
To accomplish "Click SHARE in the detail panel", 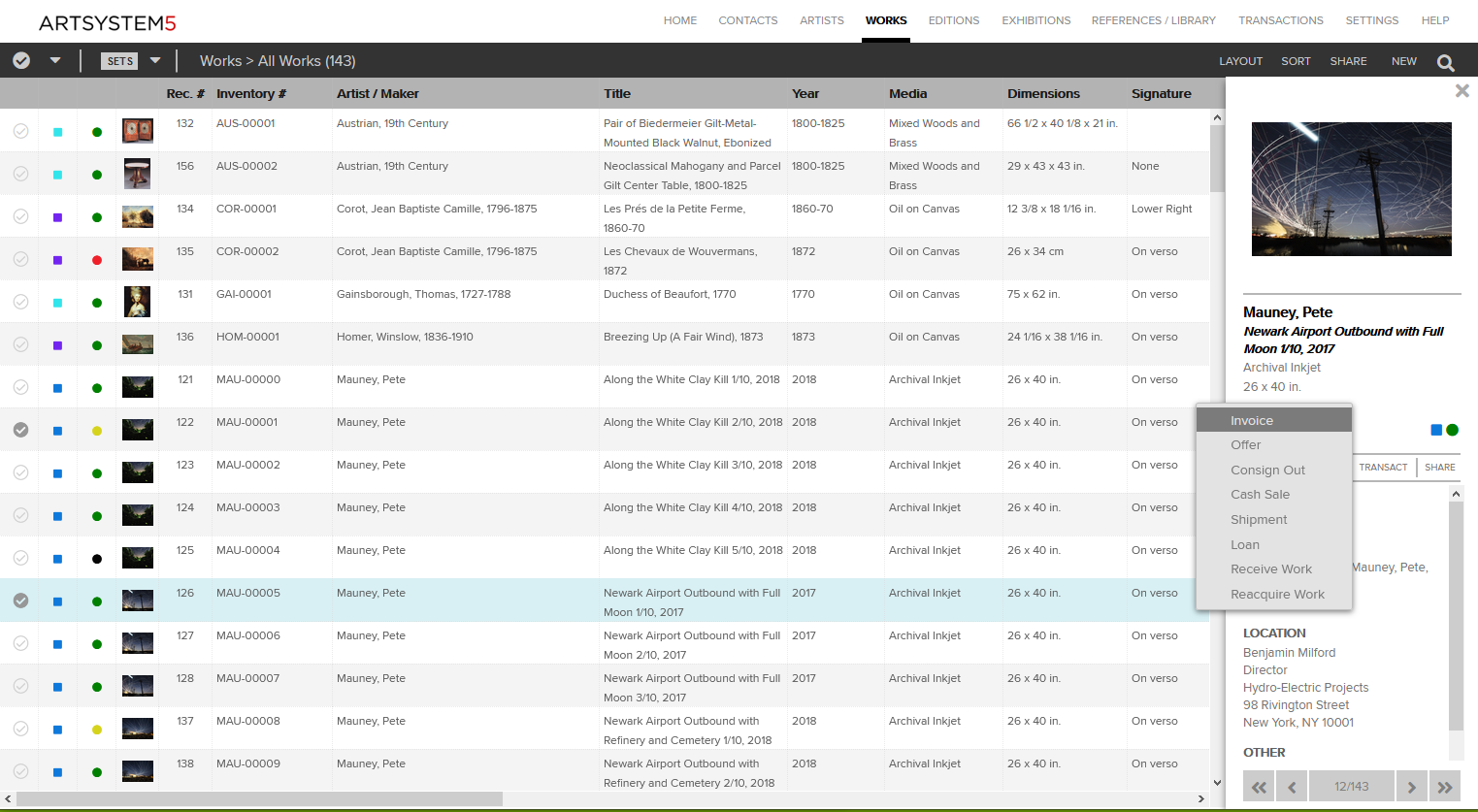I will (1440, 468).
